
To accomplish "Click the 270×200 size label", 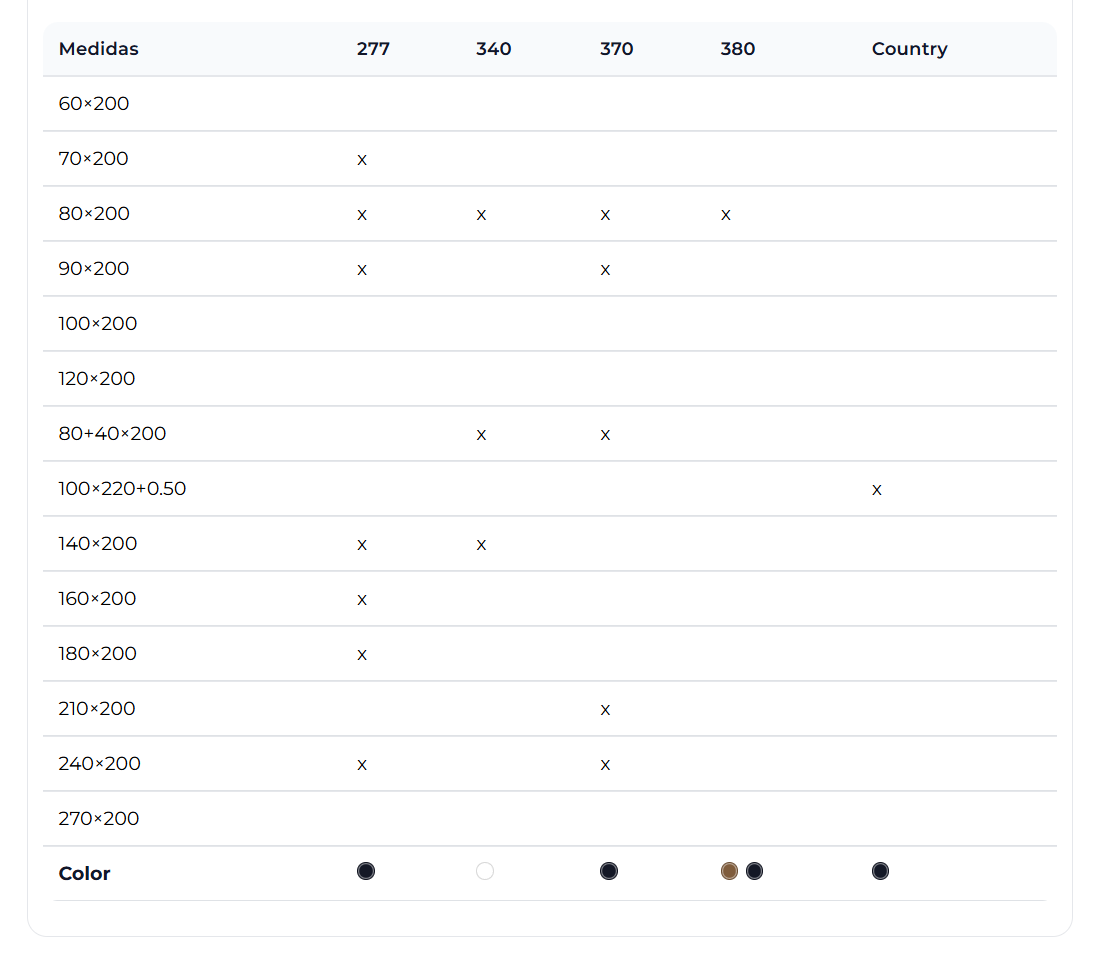I will 99,819.
